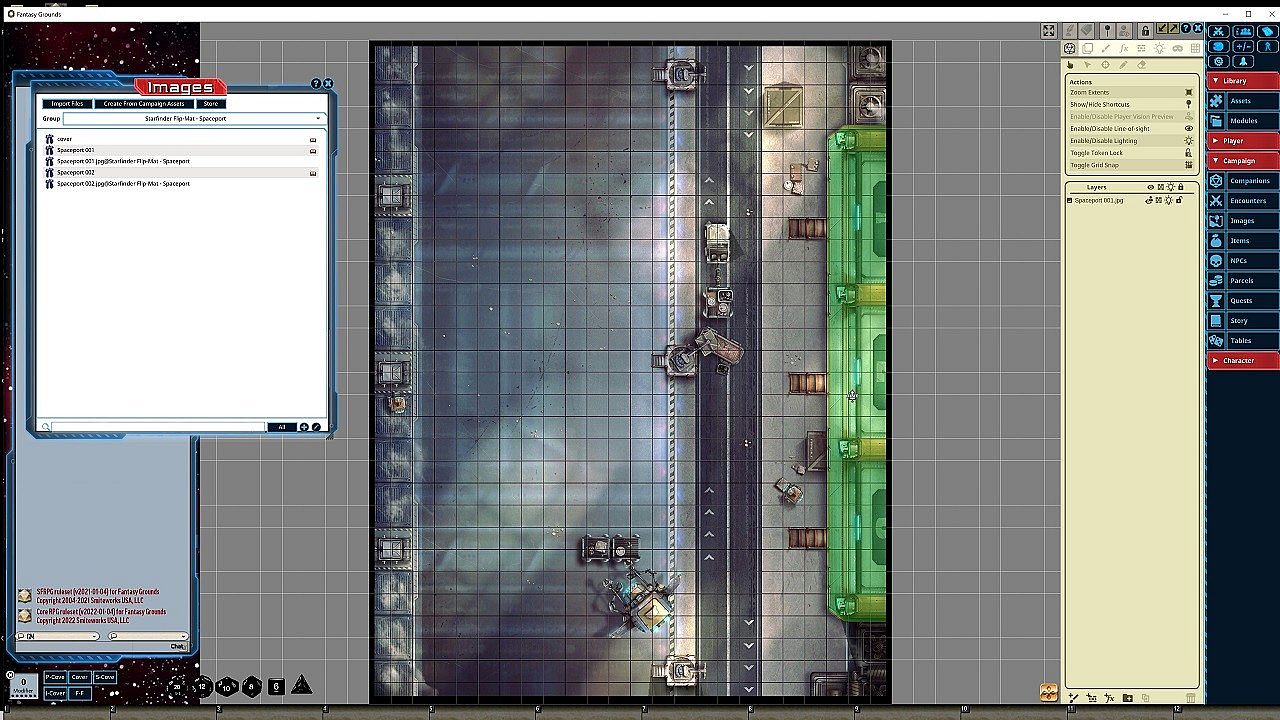
Task: Select the eraser tool
Action: (1141, 65)
